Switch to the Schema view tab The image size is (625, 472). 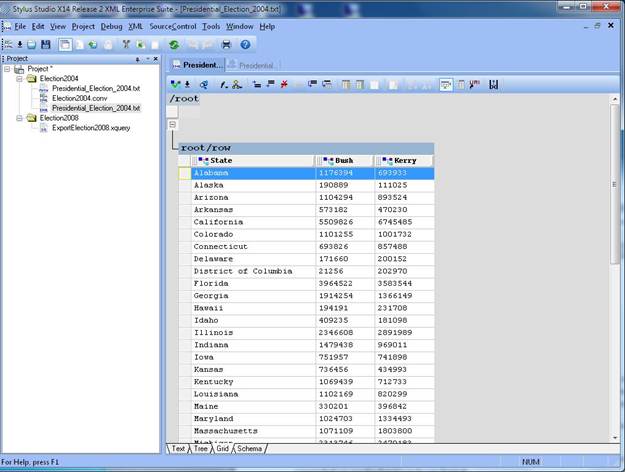250,448
